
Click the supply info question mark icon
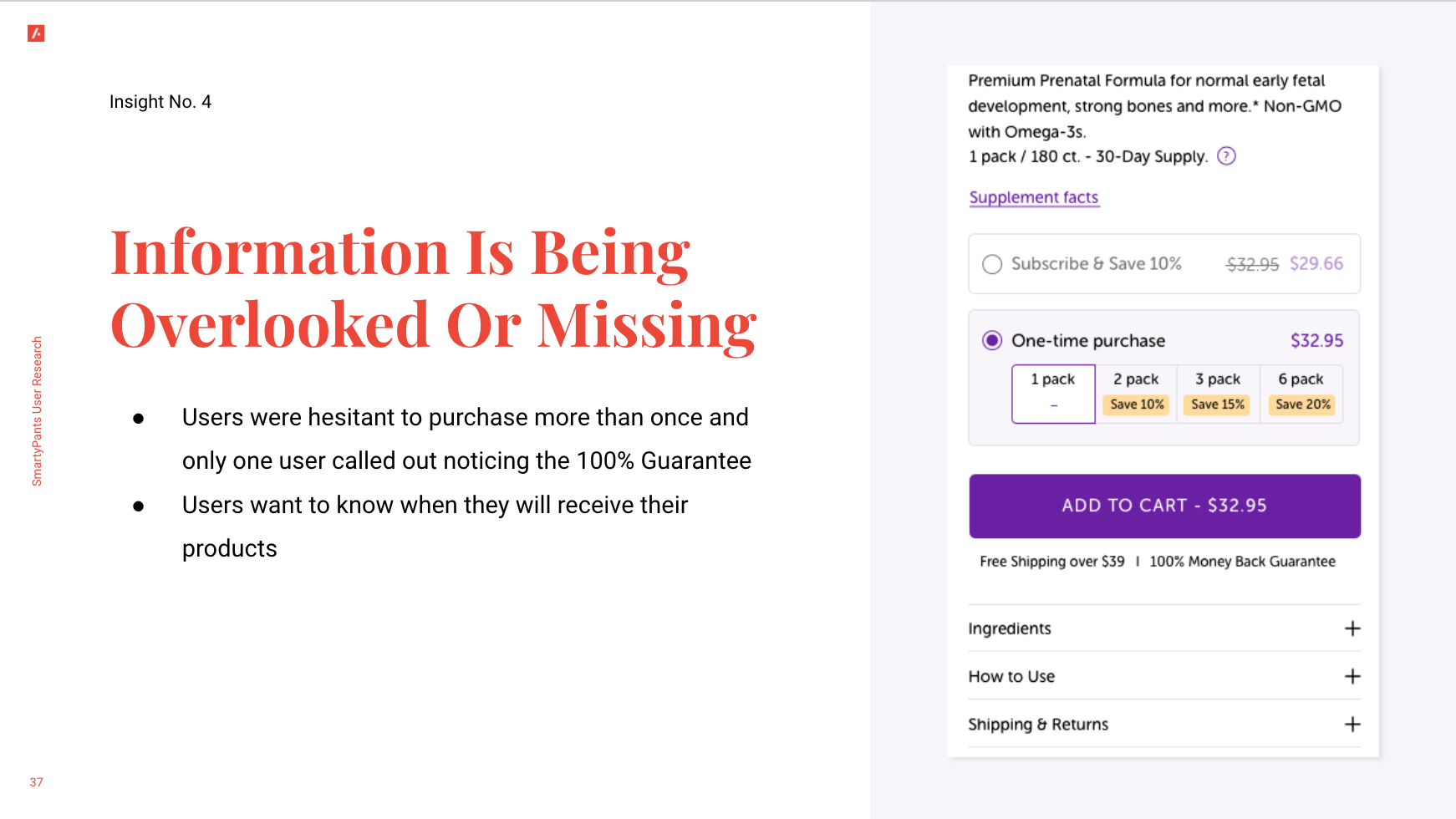[1226, 156]
